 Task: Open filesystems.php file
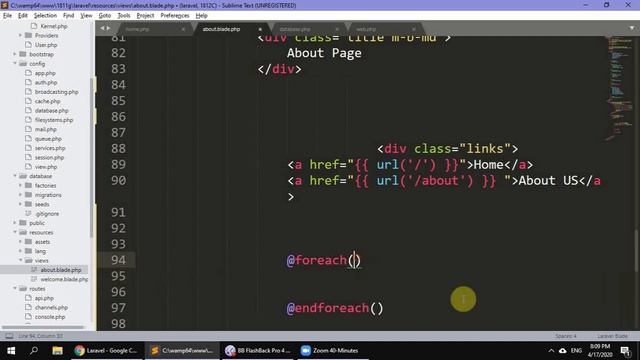(x=54, y=120)
